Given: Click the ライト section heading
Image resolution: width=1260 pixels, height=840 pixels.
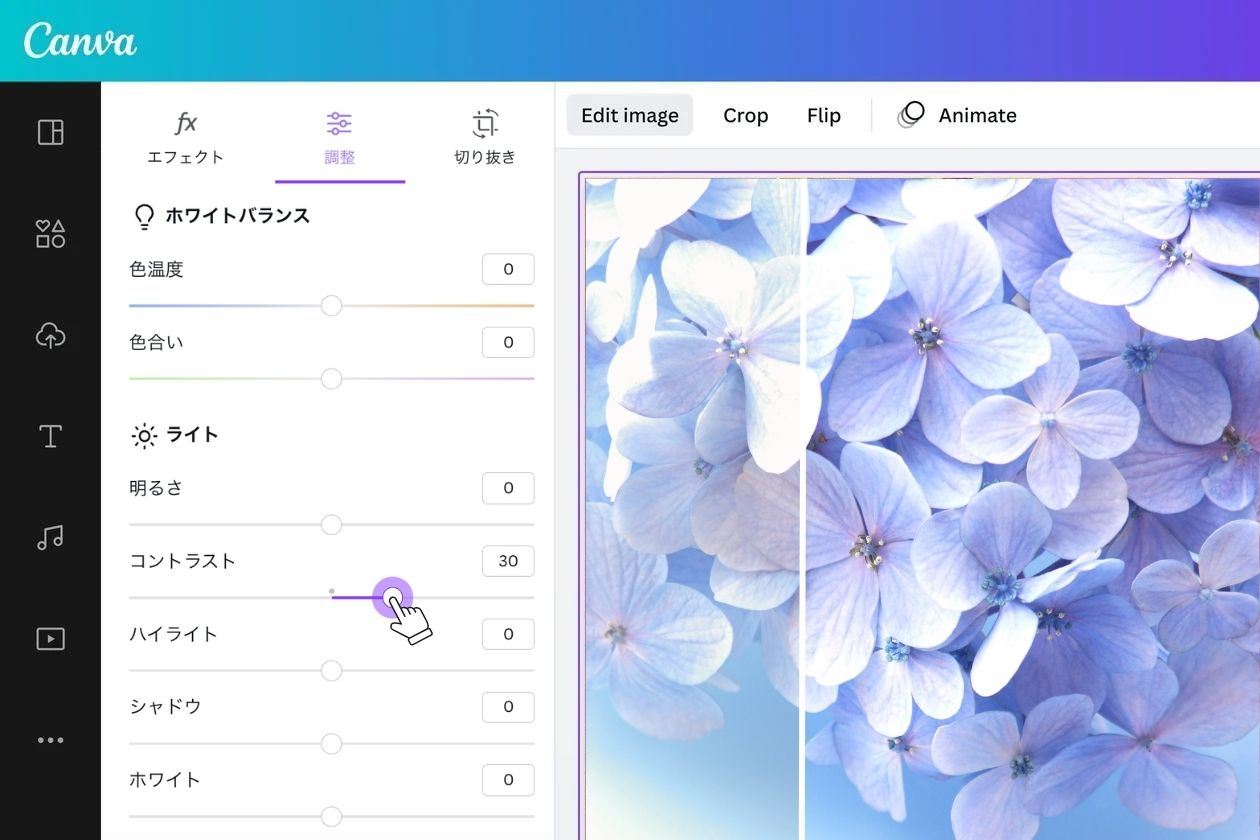Looking at the screenshot, I should (x=192, y=435).
